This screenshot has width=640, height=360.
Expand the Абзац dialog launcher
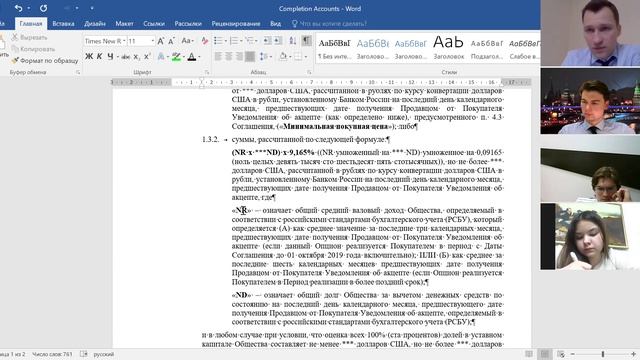tap(309, 72)
